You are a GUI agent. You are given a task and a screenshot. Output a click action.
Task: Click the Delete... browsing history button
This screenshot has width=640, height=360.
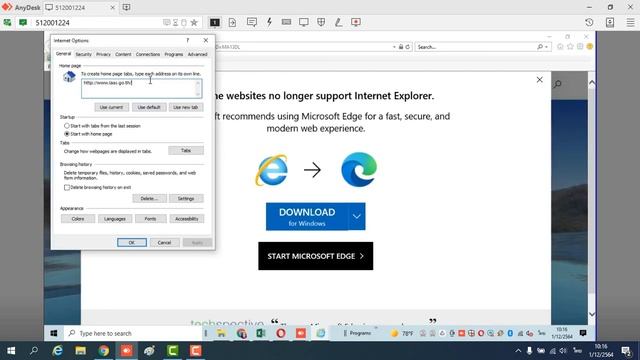pos(149,198)
